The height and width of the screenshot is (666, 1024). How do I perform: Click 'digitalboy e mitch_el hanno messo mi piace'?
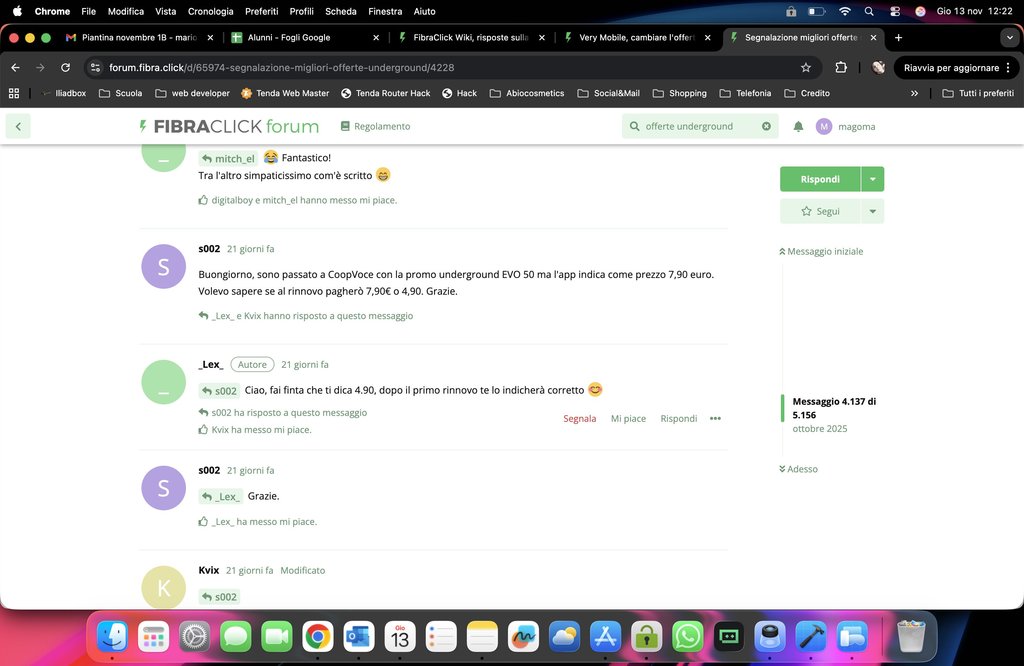(x=298, y=200)
